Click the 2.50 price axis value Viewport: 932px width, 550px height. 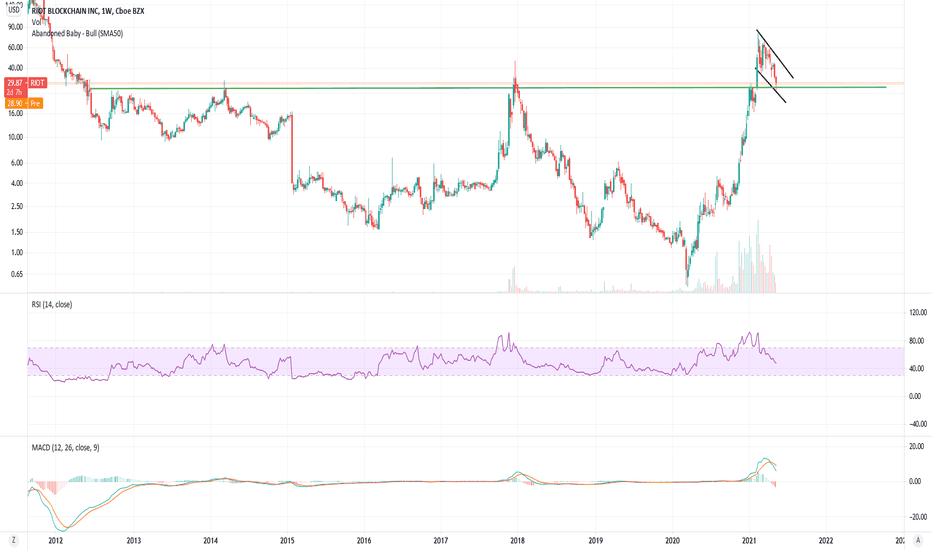17,207
